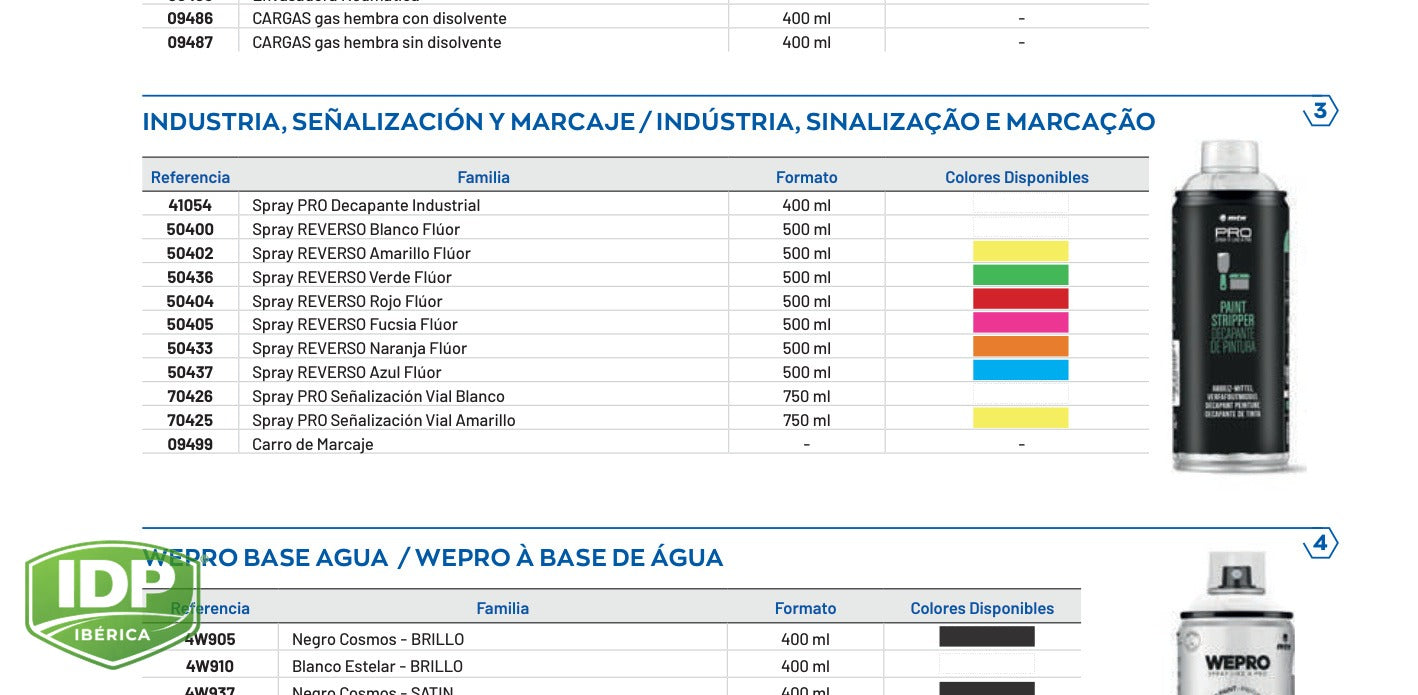
Task: Click Blanco Estelar - BRILLO
Action: click(x=377, y=666)
